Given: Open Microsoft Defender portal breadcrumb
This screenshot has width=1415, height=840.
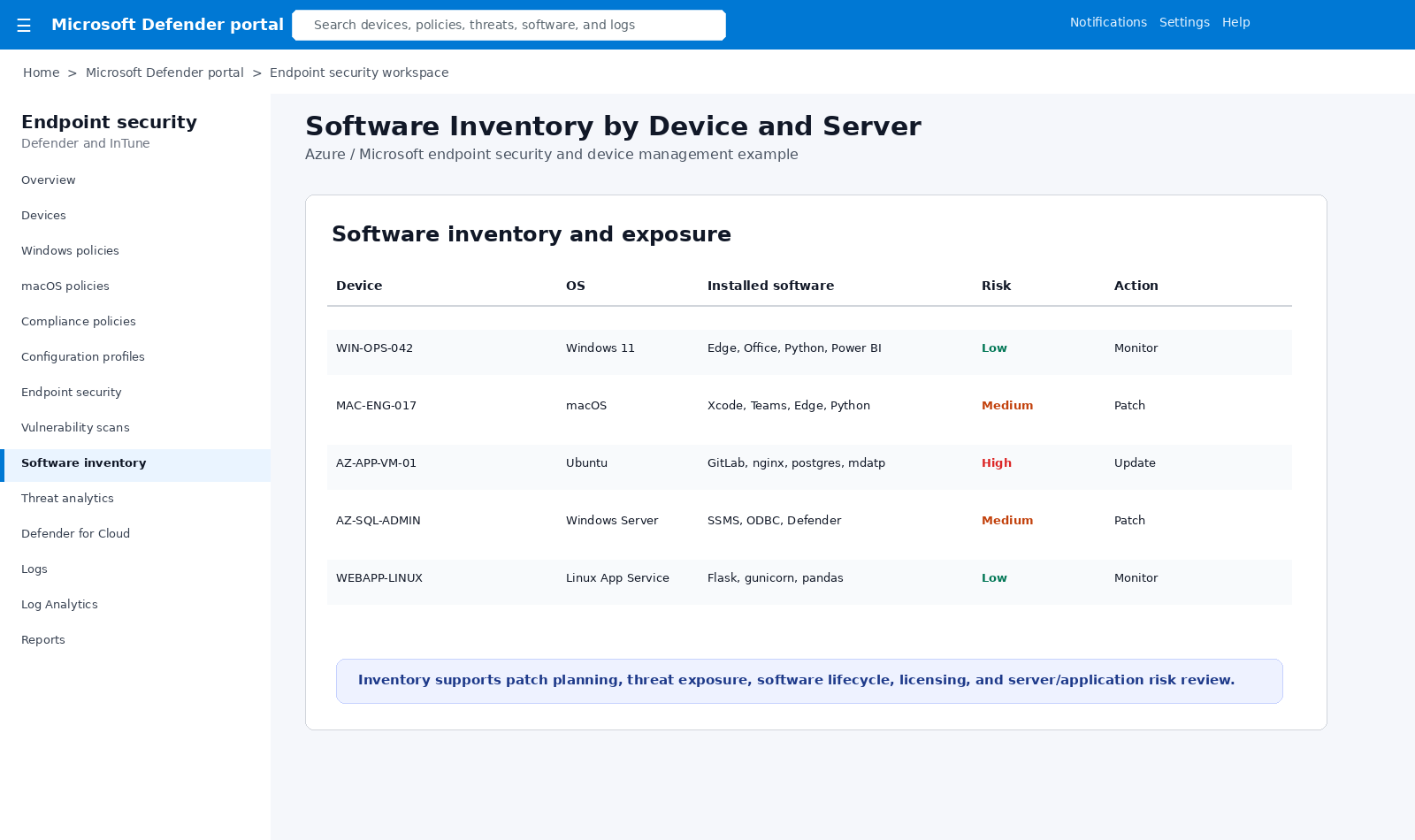Looking at the screenshot, I should point(164,73).
